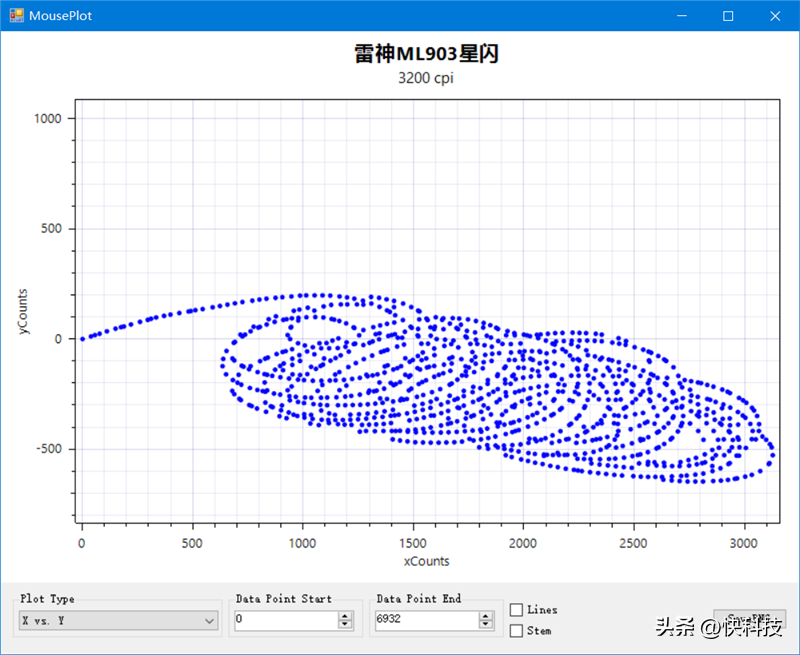Viewport: 800px width, 655px height.
Task: Click the "Data Point End" group label
Action: [419, 598]
